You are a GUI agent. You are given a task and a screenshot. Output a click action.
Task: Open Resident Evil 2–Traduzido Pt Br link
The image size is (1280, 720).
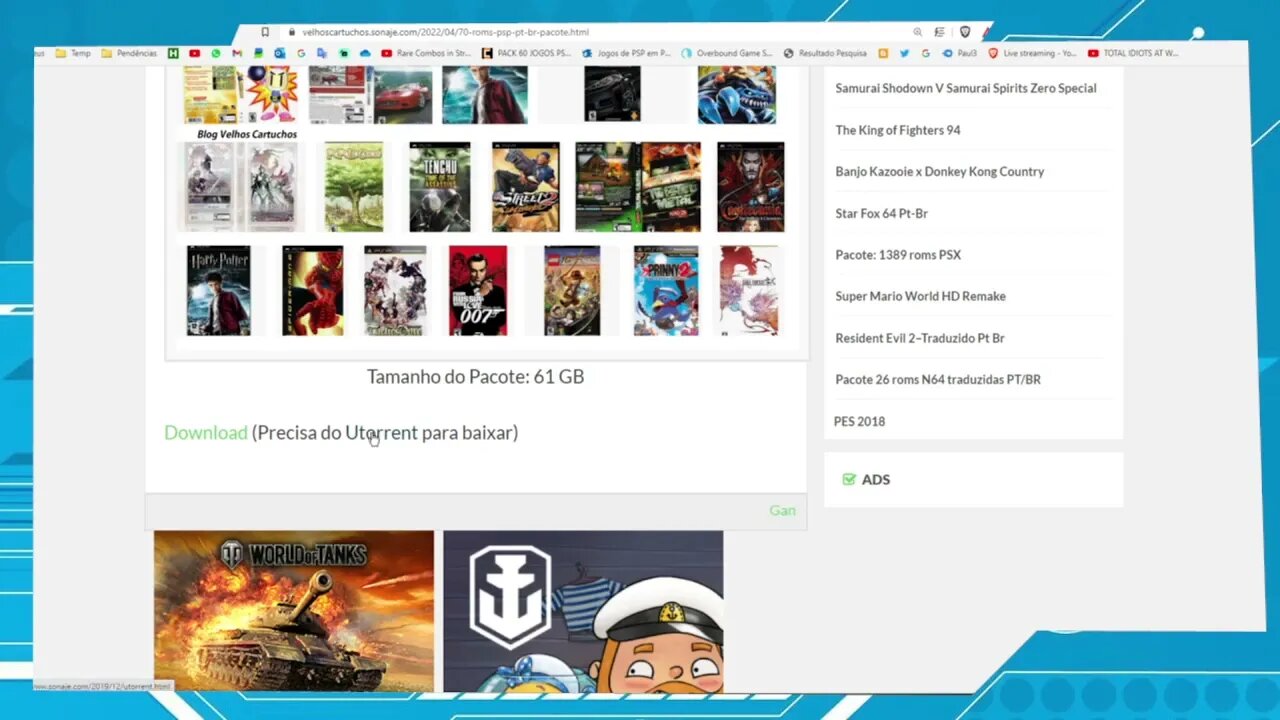click(x=920, y=338)
